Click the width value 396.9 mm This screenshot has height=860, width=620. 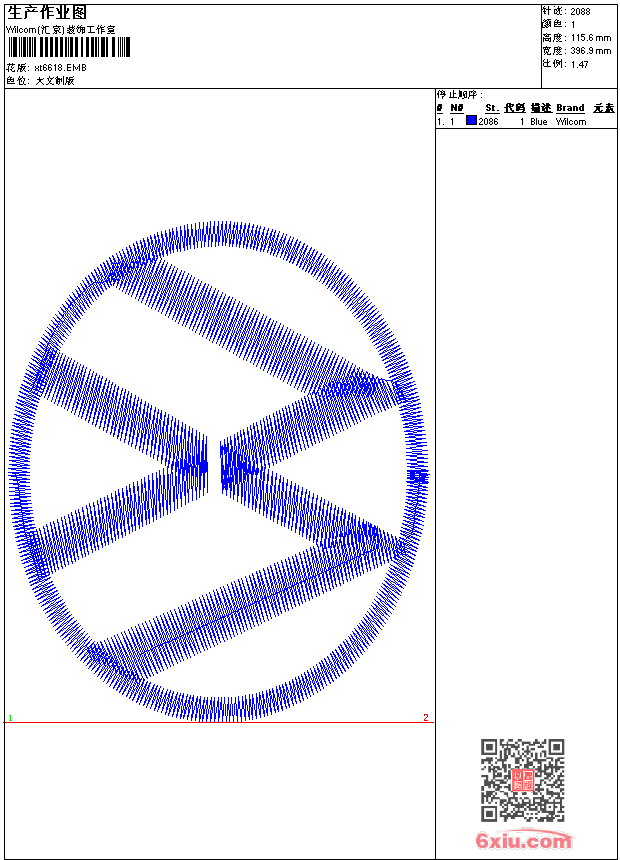(x=590, y=51)
